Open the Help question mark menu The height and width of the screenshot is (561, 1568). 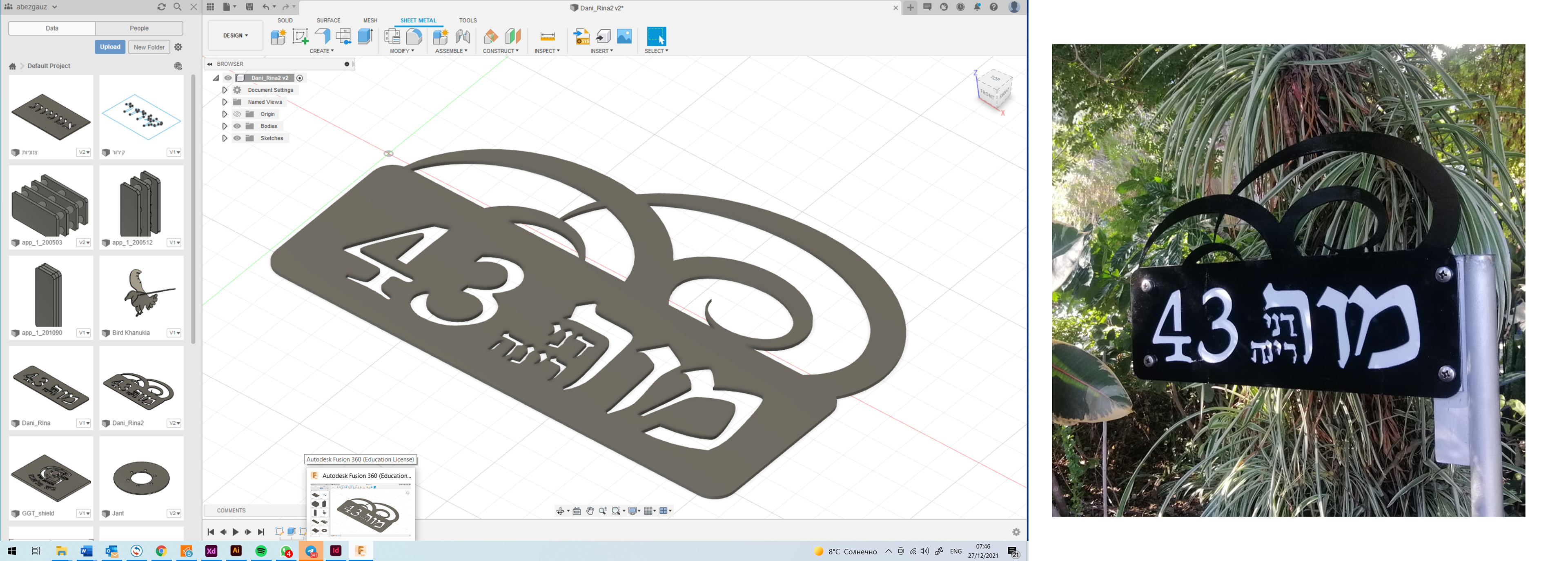(x=993, y=7)
